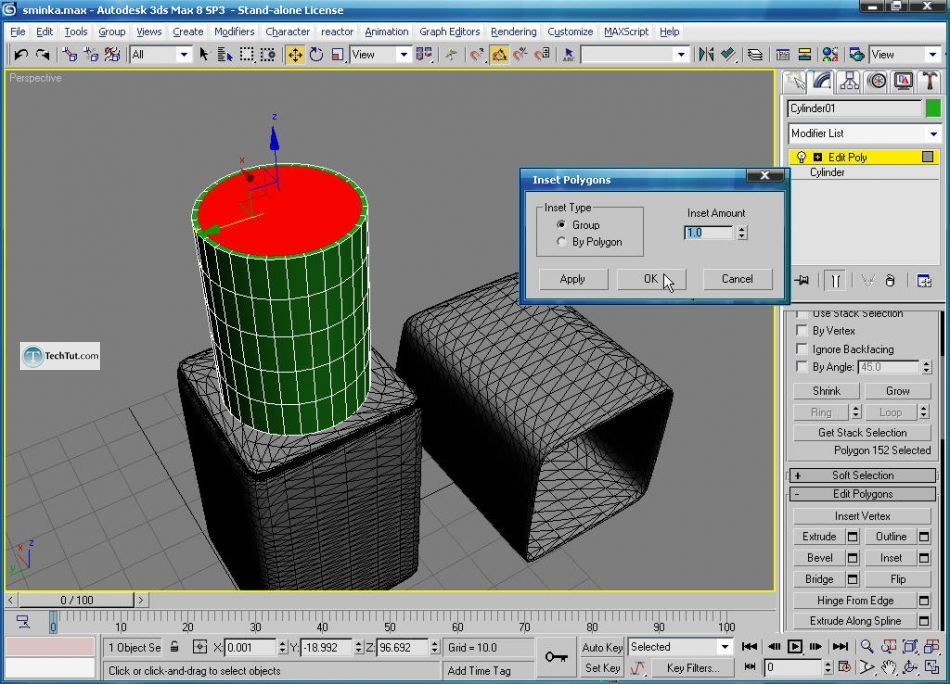Select the By Polygon inset type
Screen dimensions: 950x684
pos(561,242)
